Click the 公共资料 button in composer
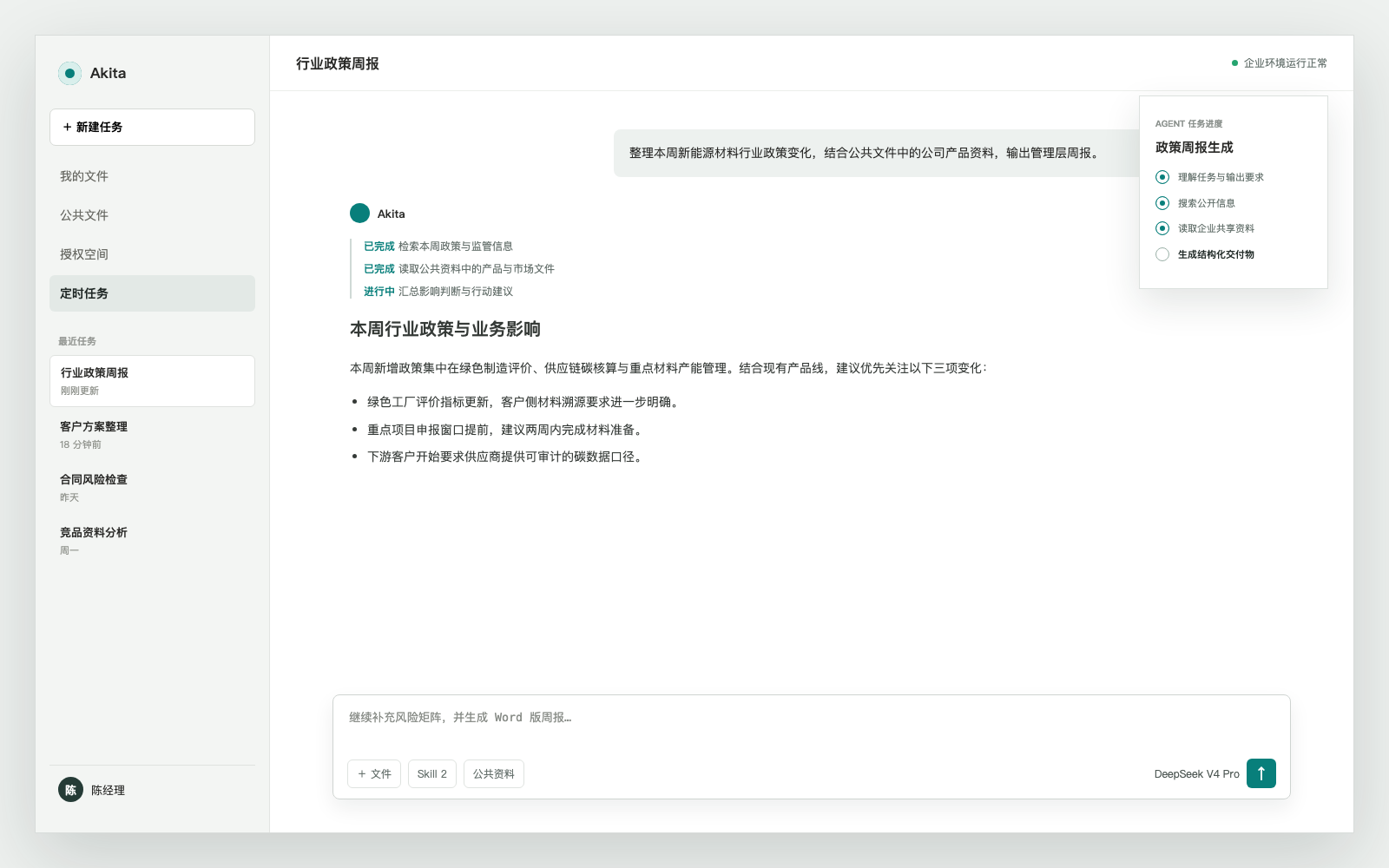The image size is (1389, 868). [494, 773]
